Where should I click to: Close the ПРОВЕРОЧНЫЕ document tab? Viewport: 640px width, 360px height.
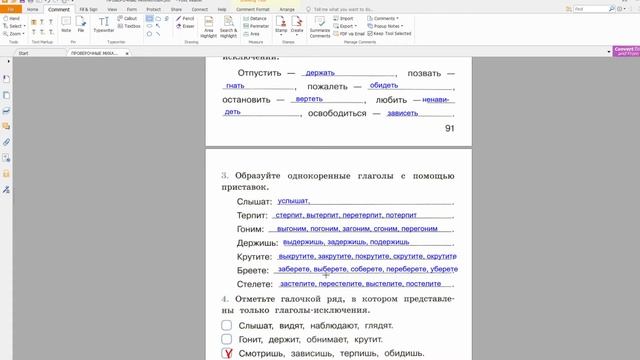coord(127,53)
